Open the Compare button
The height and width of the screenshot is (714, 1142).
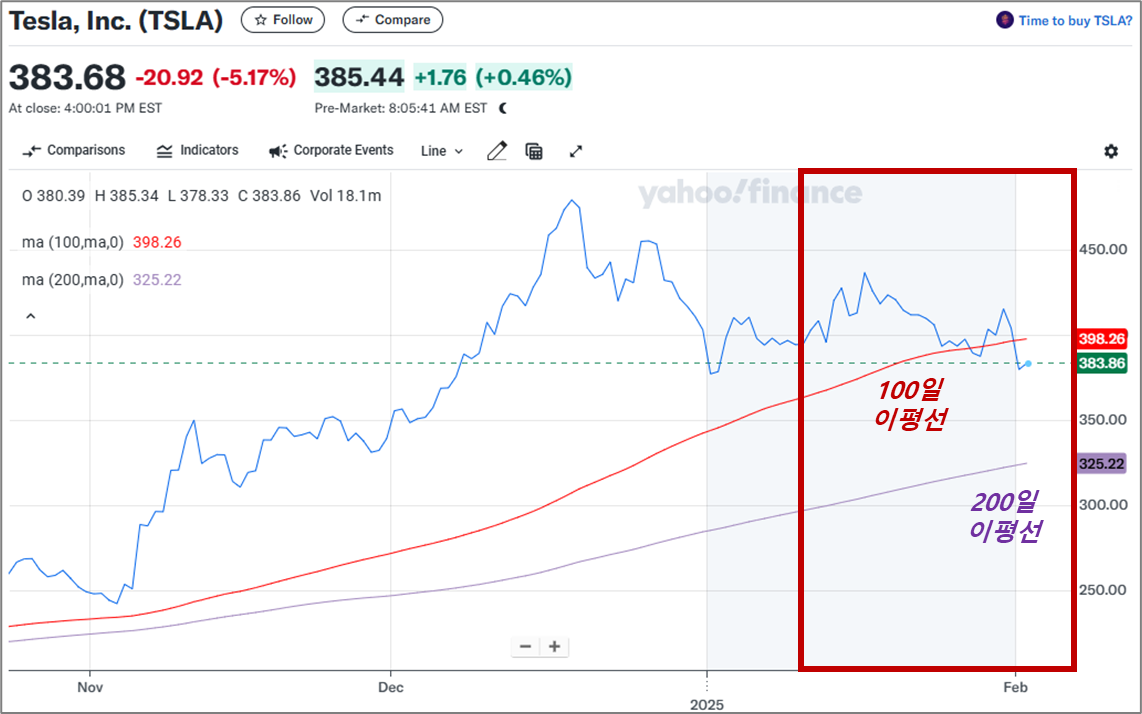coord(393,20)
